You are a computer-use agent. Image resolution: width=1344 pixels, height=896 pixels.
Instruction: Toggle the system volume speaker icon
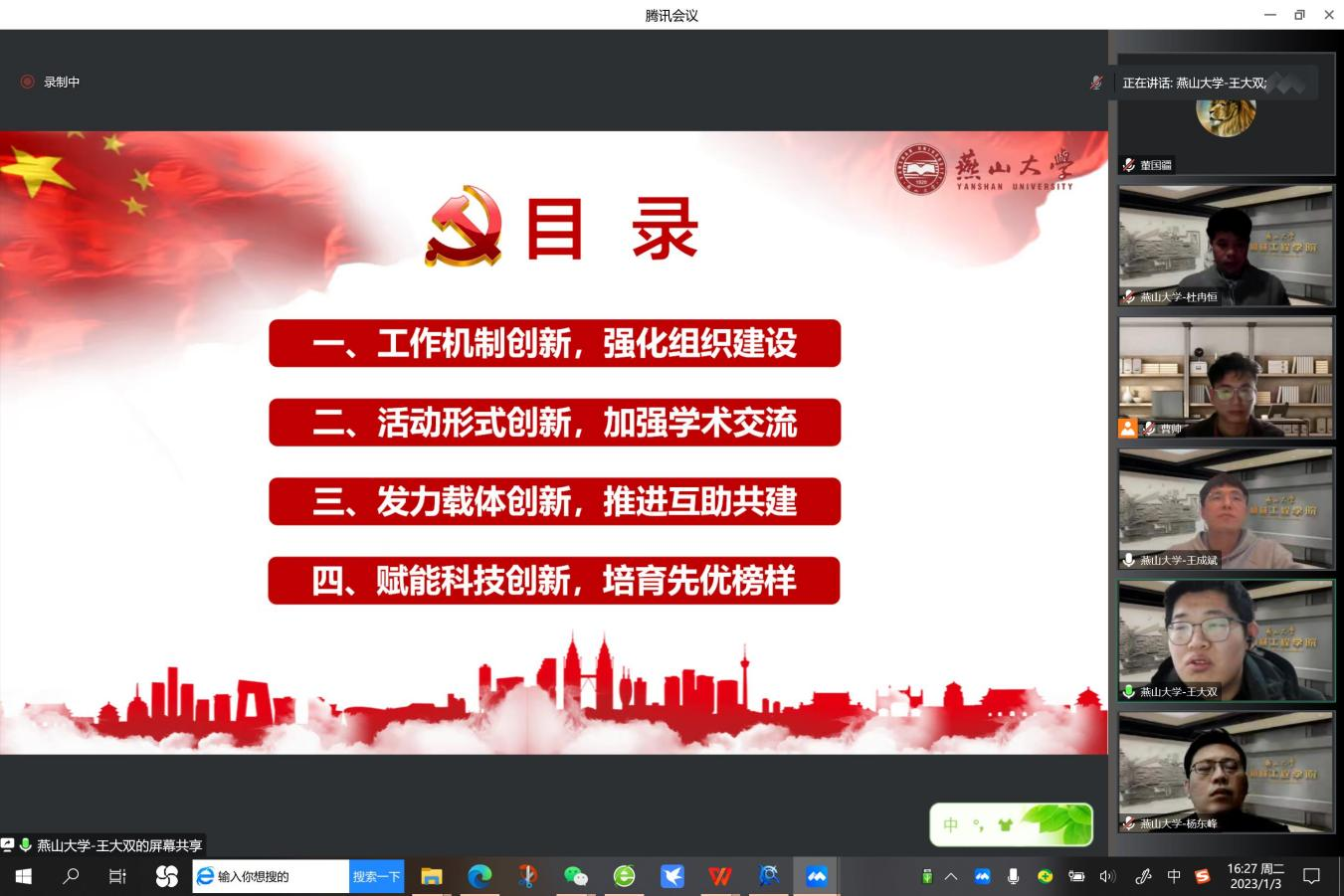[1107, 876]
